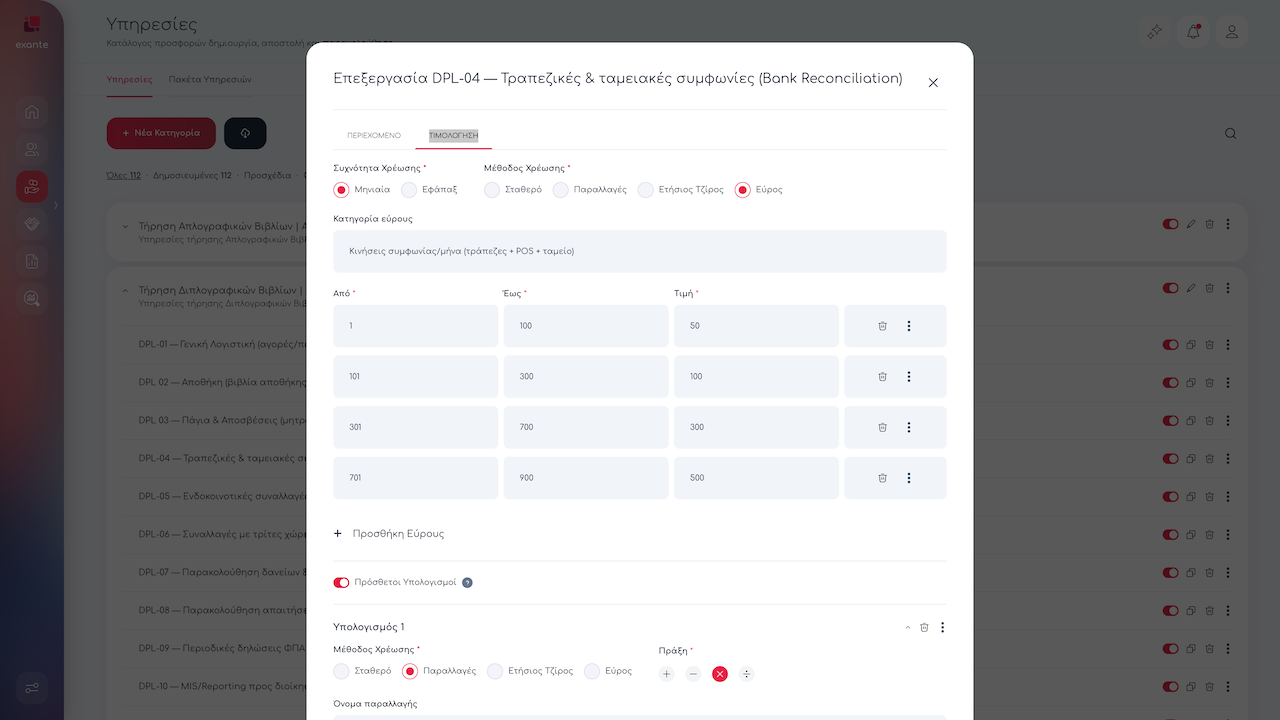The width and height of the screenshot is (1280, 720).
Task: Collapse the Τήρηση Διπλογραφικών Βιβλίων category
Action: pos(125,290)
